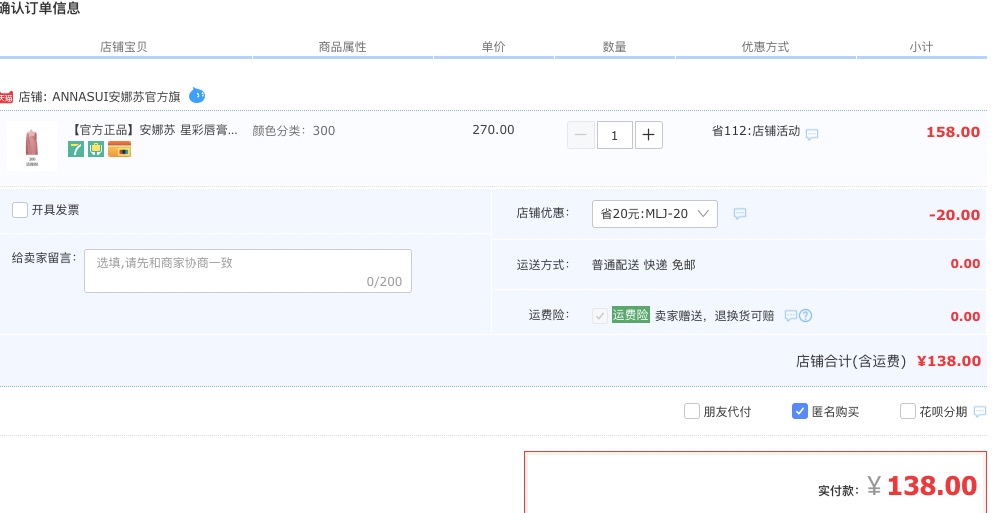Open the 省20元:MLJ-20 store discount dropdown
The width and height of the screenshot is (996, 513).
[655, 214]
